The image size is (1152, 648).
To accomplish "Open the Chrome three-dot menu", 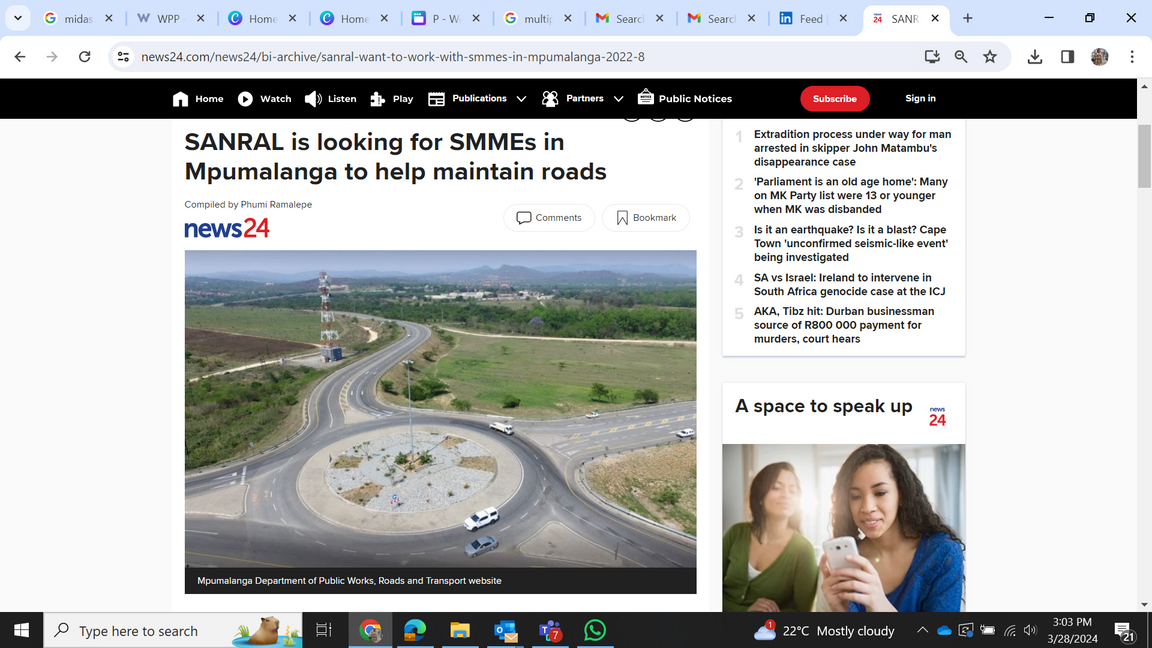I will 1131,57.
